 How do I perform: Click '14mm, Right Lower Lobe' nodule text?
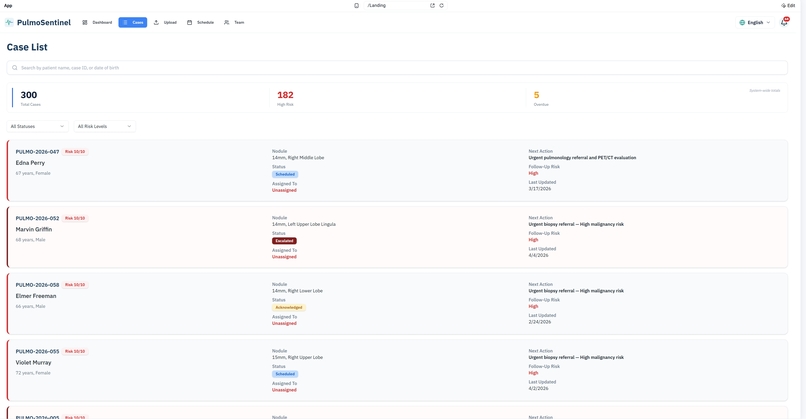[297, 291]
